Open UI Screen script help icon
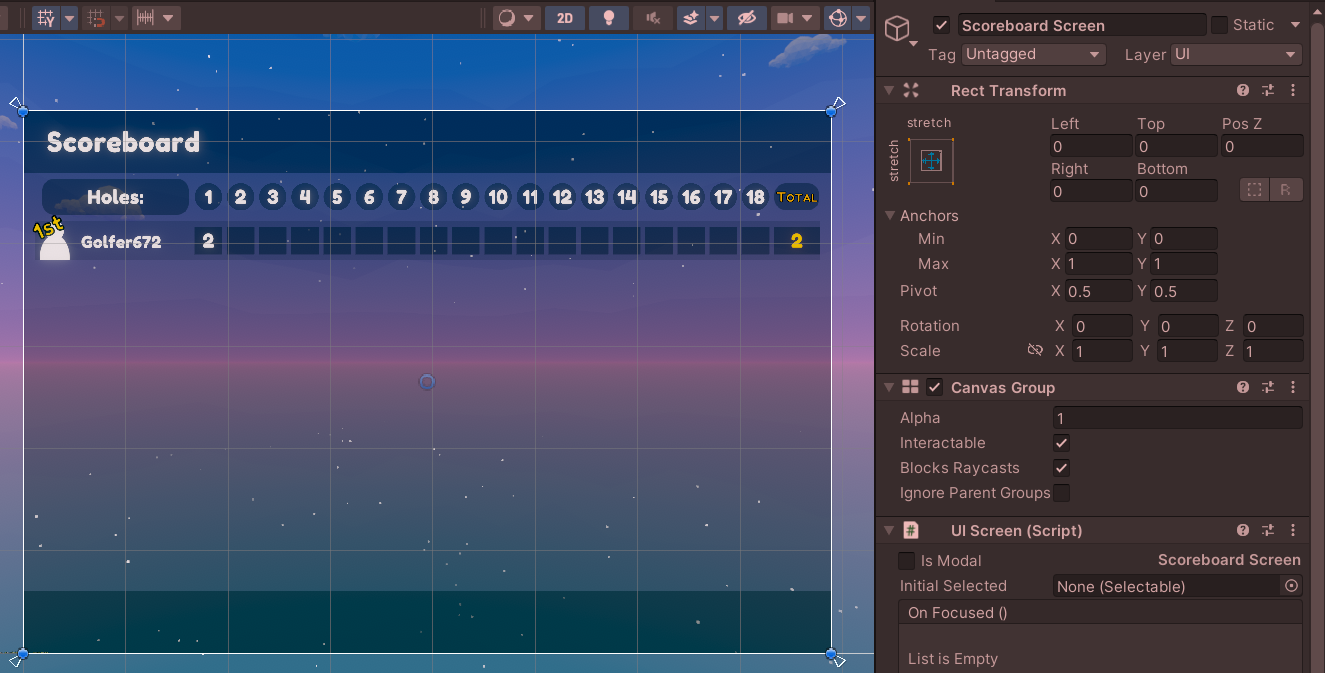The width and height of the screenshot is (1325, 673). point(1243,530)
